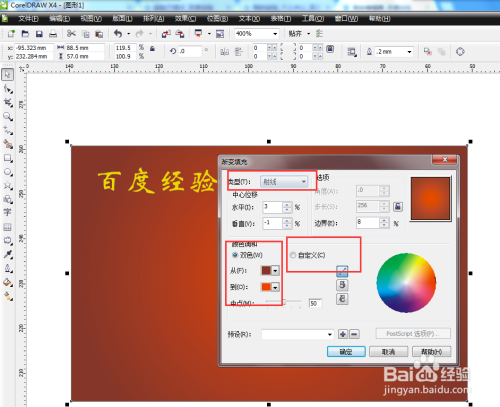
Task: Open the 效果(C) menu
Action: (185, 19)
